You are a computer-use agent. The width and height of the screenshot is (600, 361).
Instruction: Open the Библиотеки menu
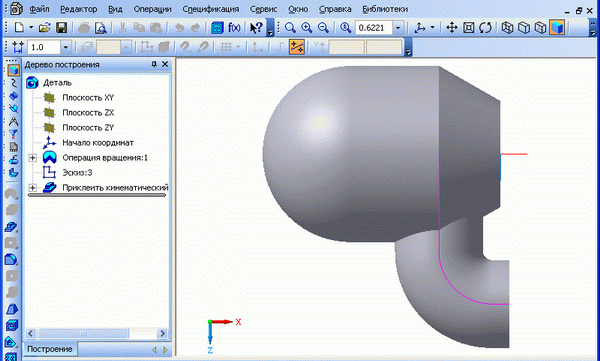coord(385,9)
